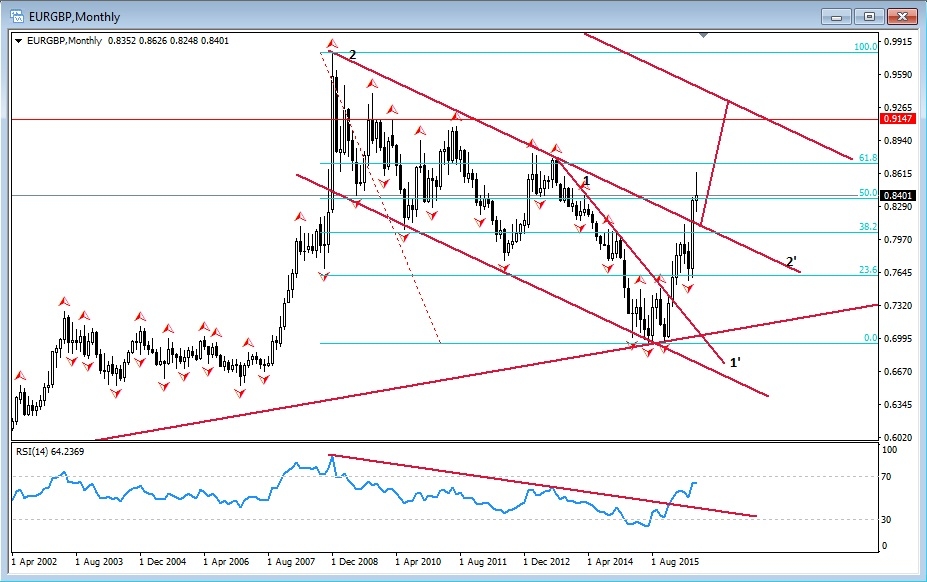The height and width of the screenshot is (582, 927).
Task: Click the text label "1'" near lower trendline
Action: 735,362
